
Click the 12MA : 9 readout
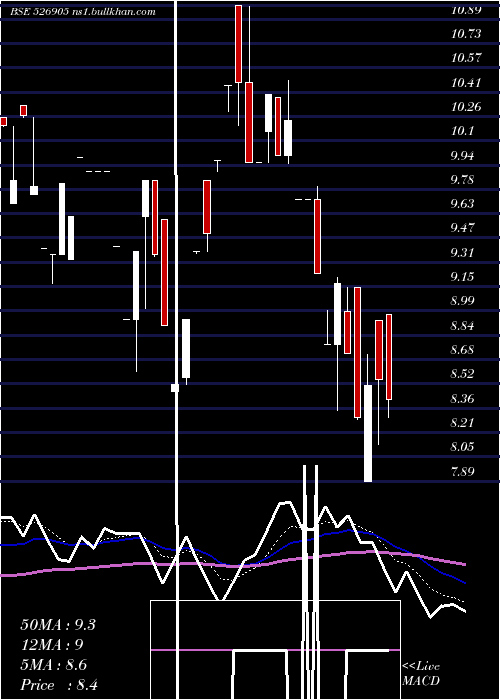(52, 645)
